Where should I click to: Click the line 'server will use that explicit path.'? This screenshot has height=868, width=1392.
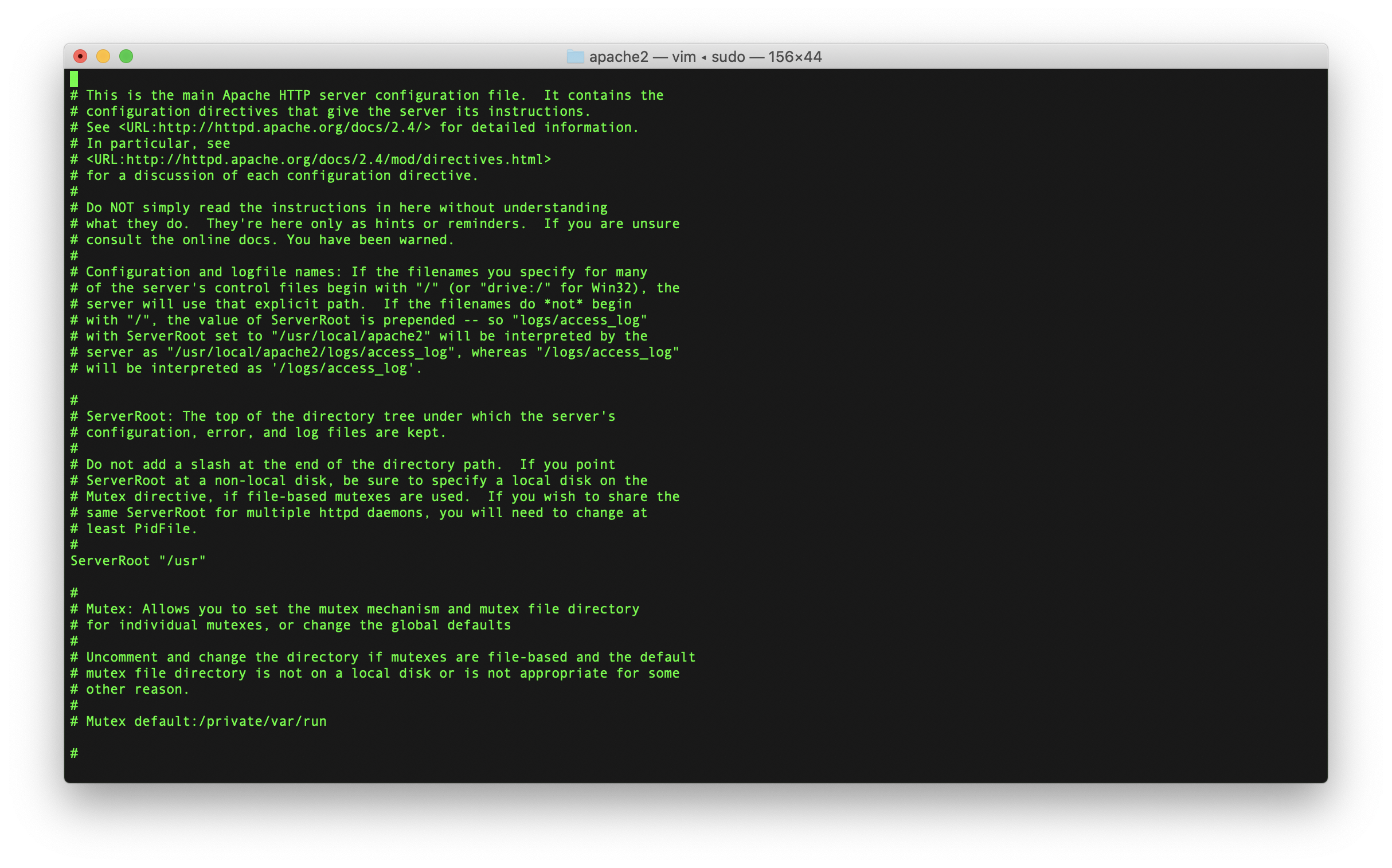(x=351, y=304)
